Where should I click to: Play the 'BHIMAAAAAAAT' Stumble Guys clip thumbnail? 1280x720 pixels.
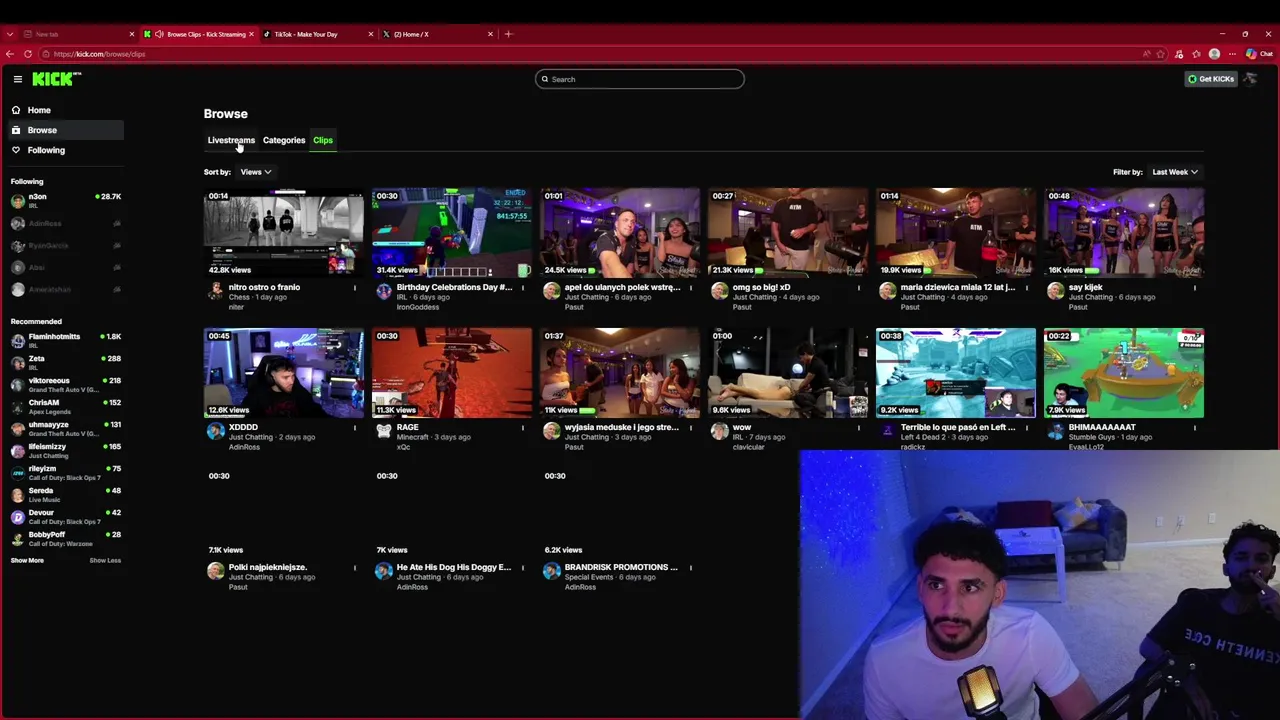click(x=1124, y=372)
